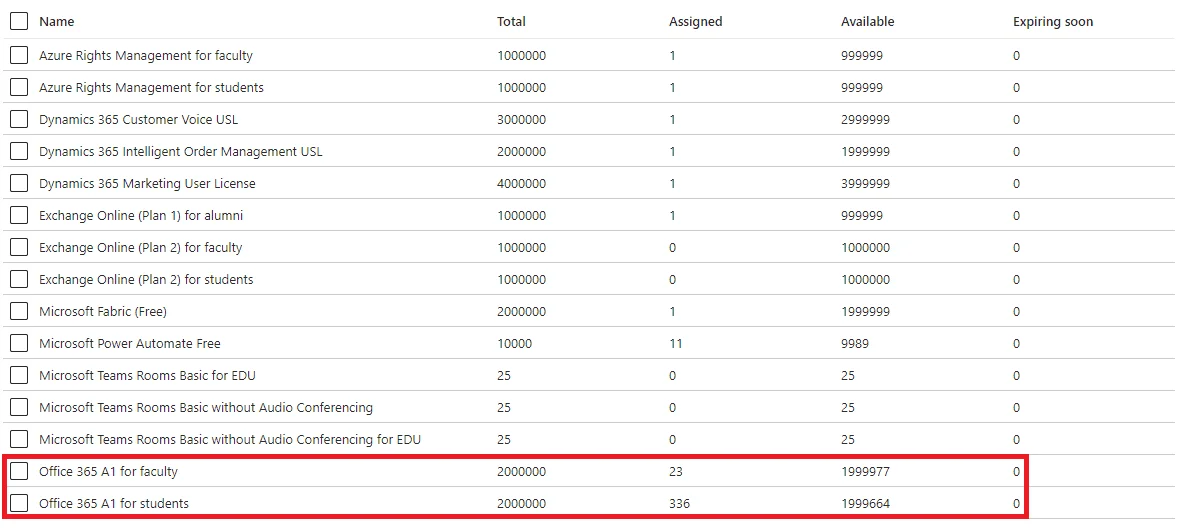
Task: Click Available 999999 for Exchange Plan 1 alumni
Action: coord(862,216)
